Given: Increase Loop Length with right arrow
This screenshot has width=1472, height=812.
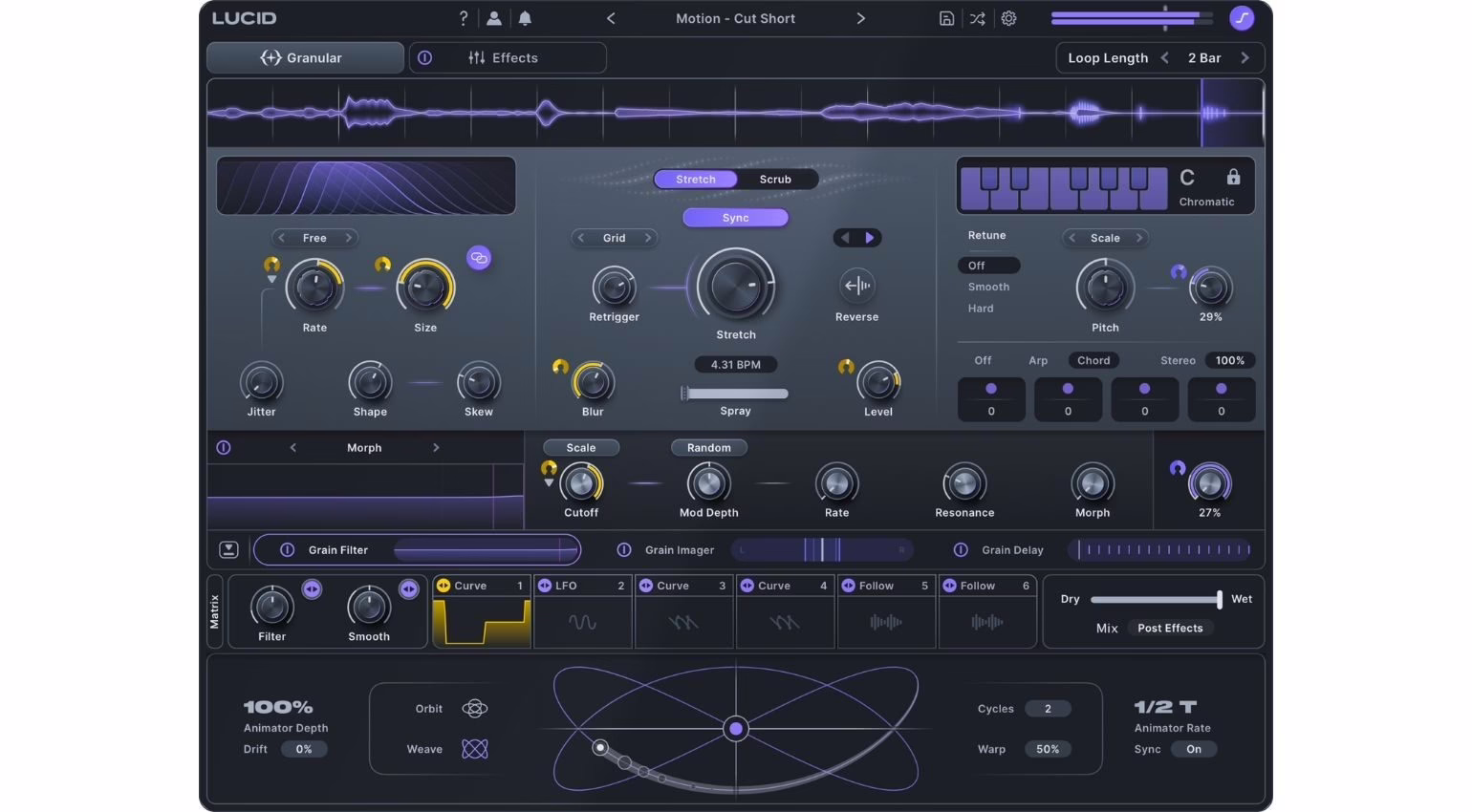Looking at the screenshot, I should coord(1245,57).
